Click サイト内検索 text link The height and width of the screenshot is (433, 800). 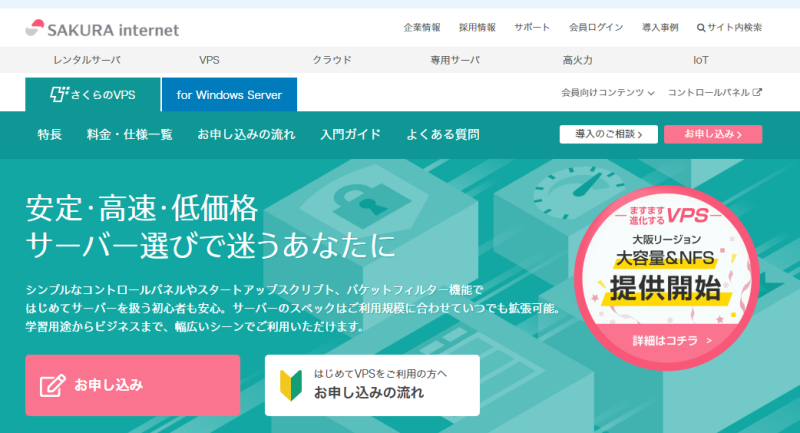pyautogui.click(x=735, y=28)
